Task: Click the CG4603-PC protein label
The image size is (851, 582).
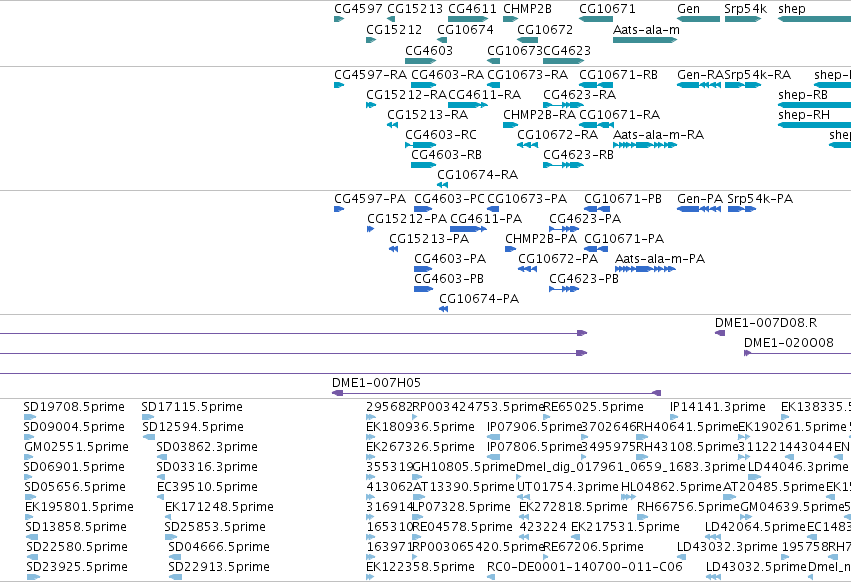Action: coord(449,199)
